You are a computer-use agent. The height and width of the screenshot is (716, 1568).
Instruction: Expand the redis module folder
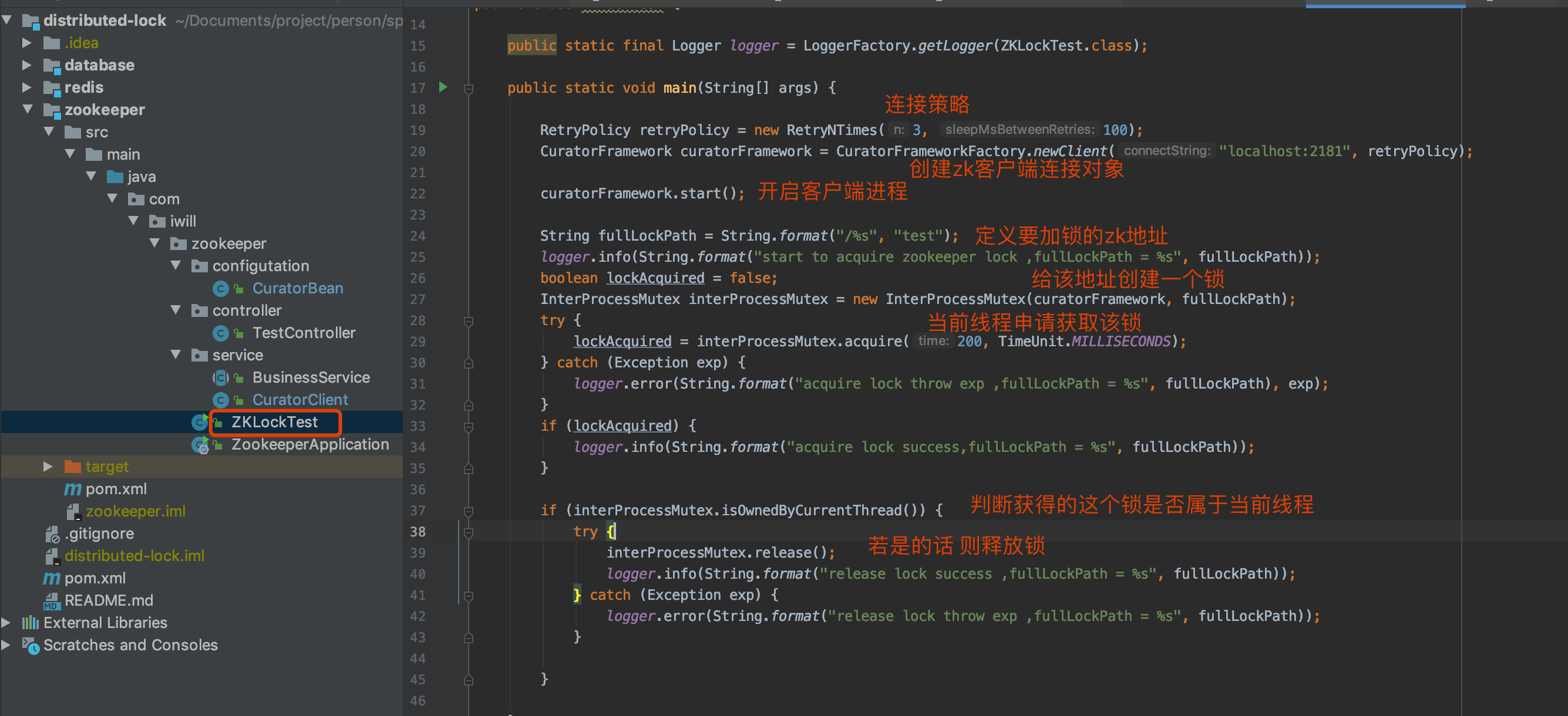[26, 87]
